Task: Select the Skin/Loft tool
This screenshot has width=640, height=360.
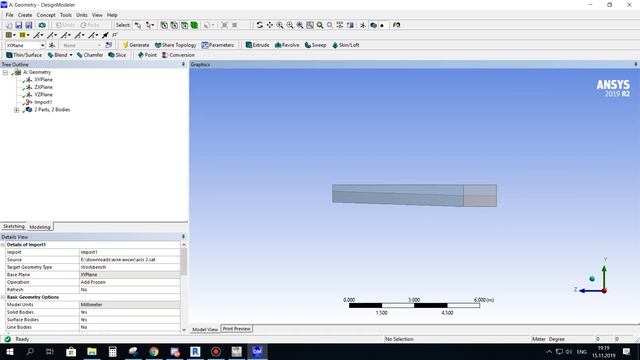Action: pos(346,45)
